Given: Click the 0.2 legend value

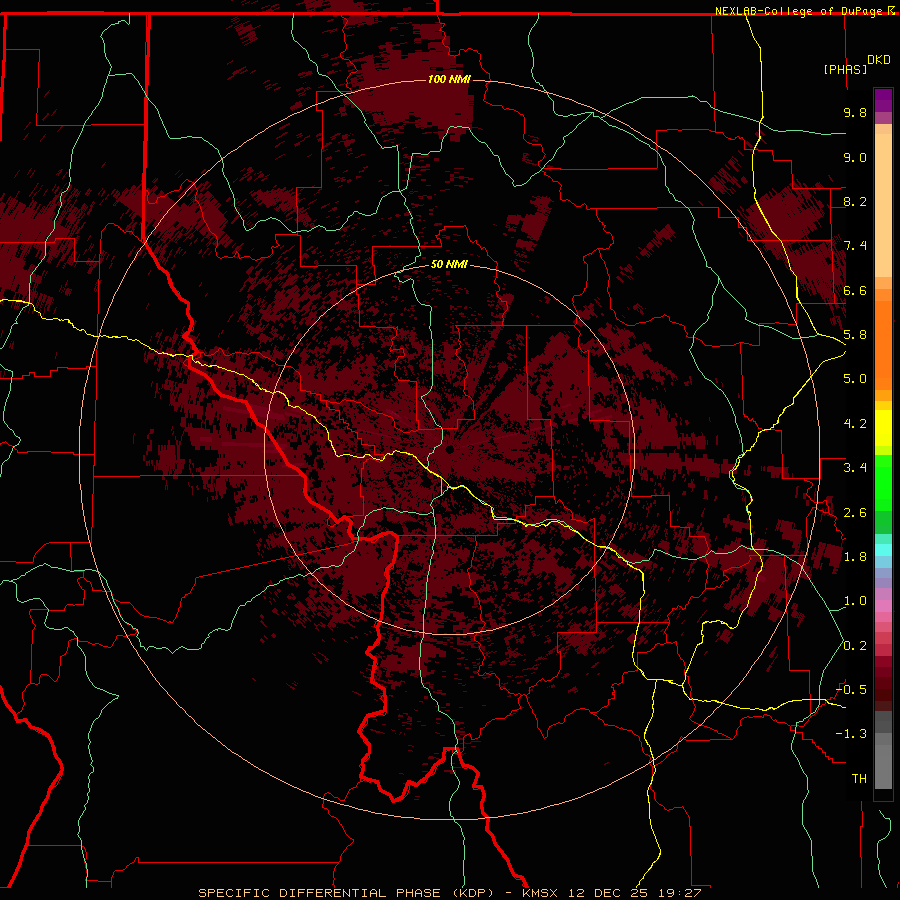Looking at the screenshot, I should click(855, 646).
